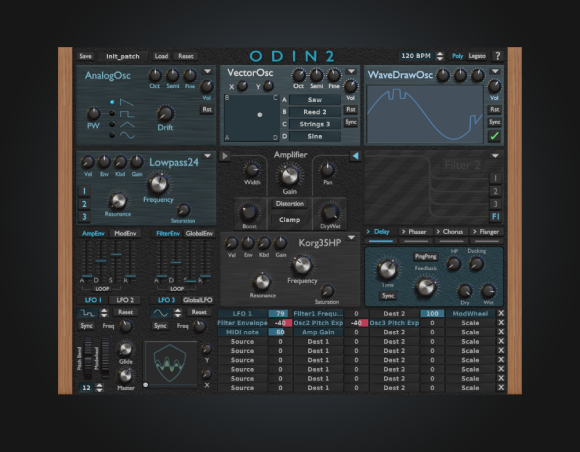Screen dimensions: 580x452
Task: Click the BPM stepper arrows
Action: 440,56
